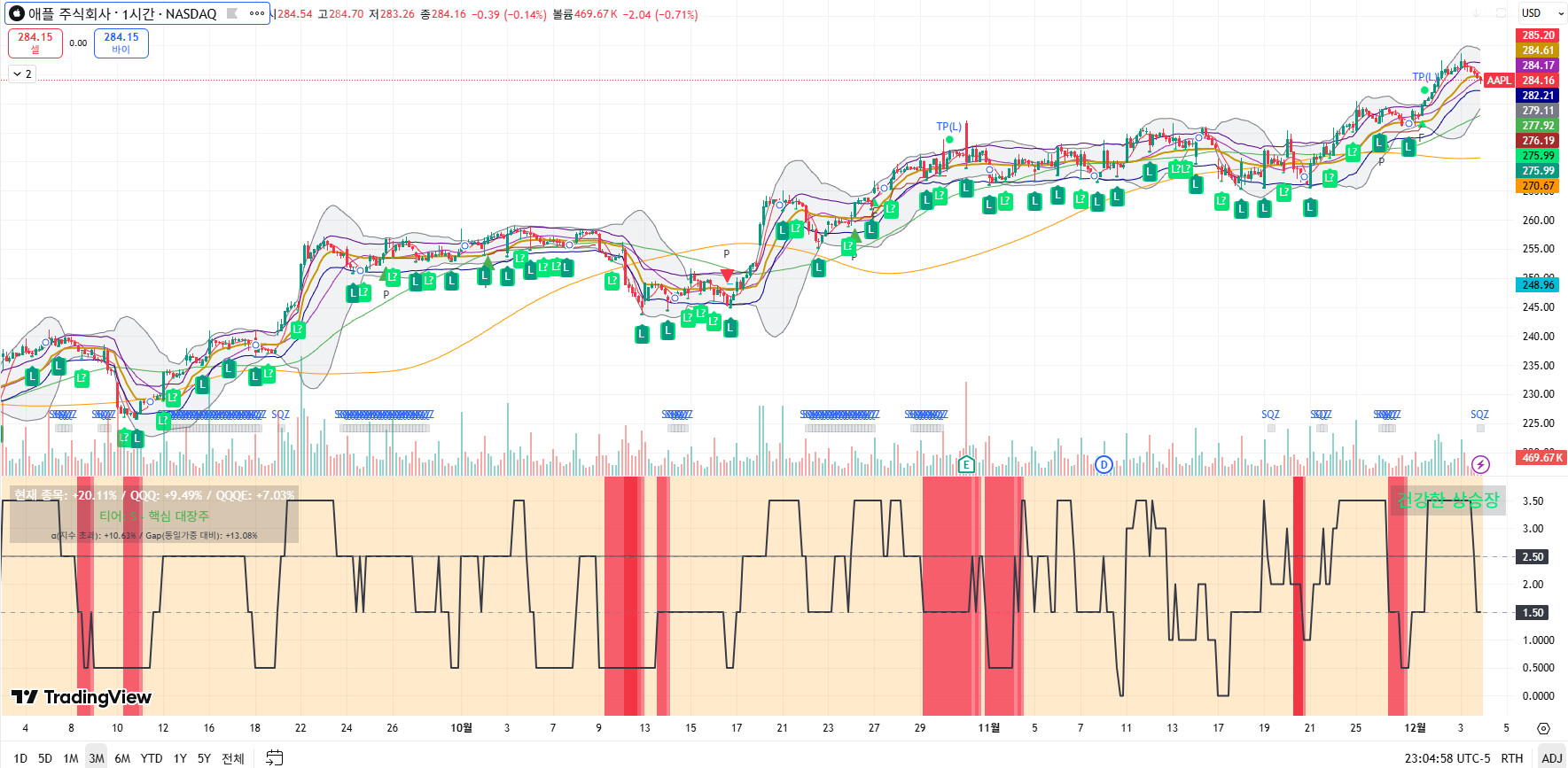
Task: Click the TP(L) marker near early November
Action: (948, 127)
